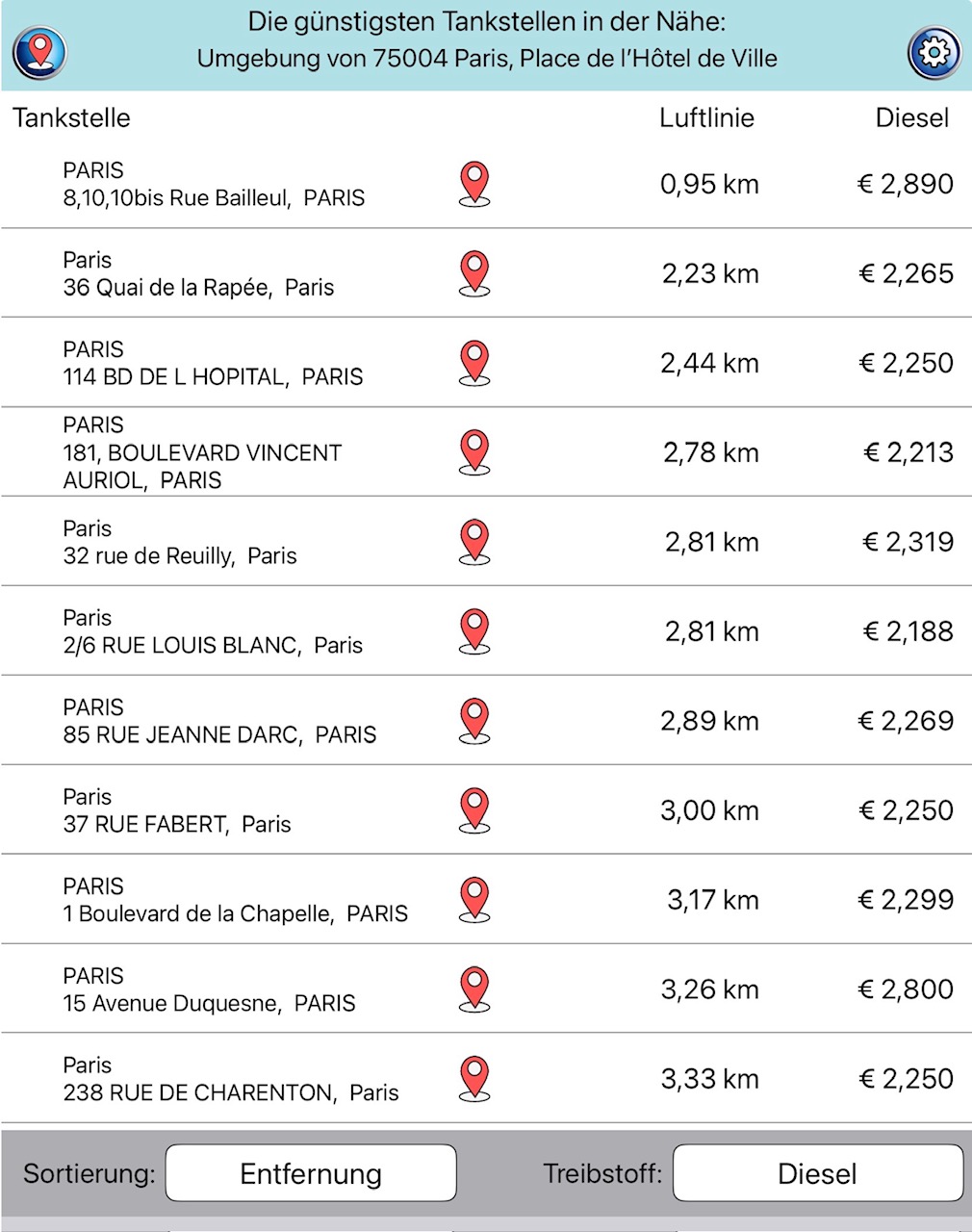972x1232 pixels.
Task: Open the 37 RUE FABERT station entry
Action: pyautogui.click(x=486, y=809)
